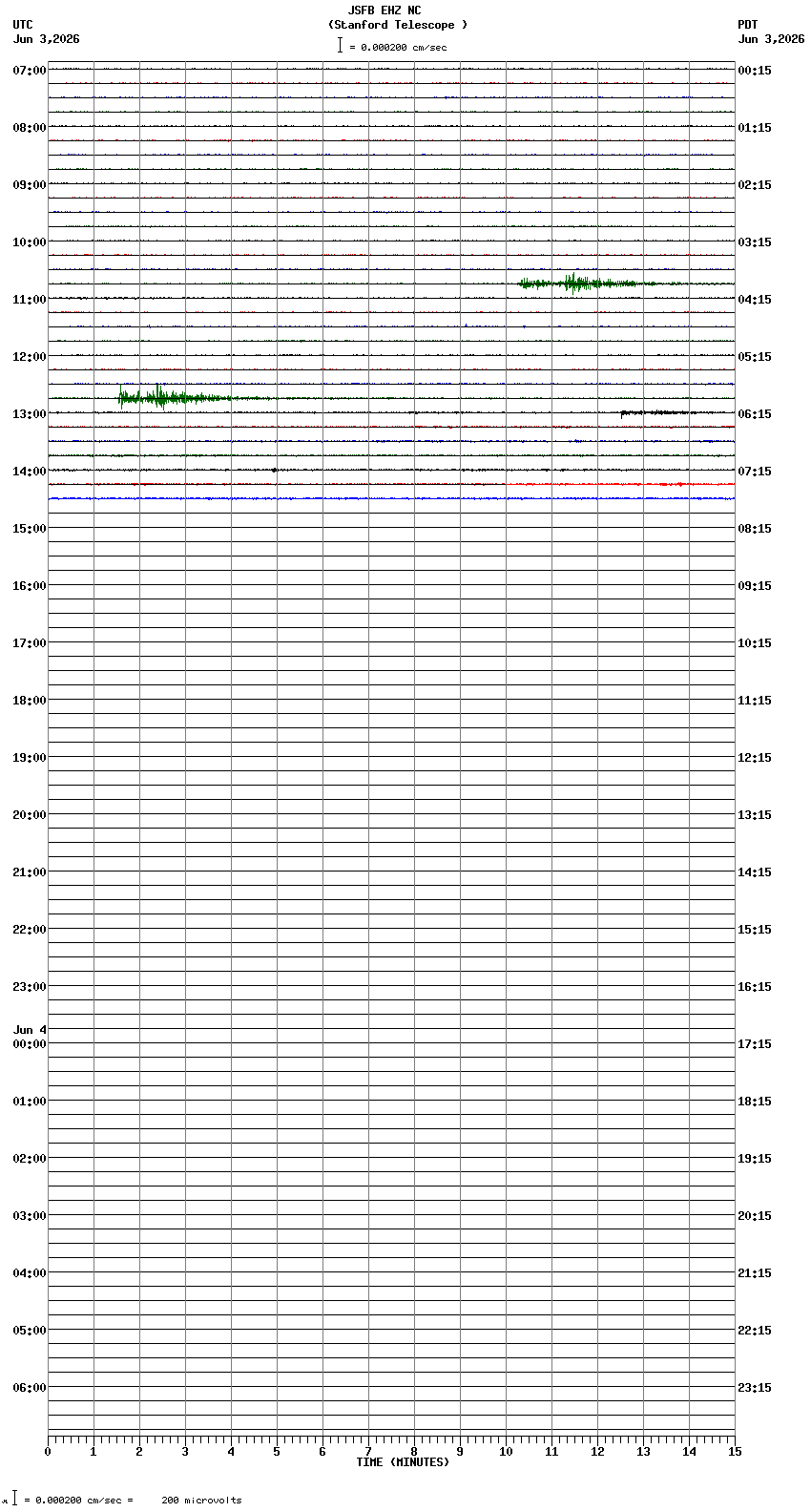Click the black spike on the 14:00 trace
Image resolution: width=811 pixels, height=1512 pixels.
(275, 470)
